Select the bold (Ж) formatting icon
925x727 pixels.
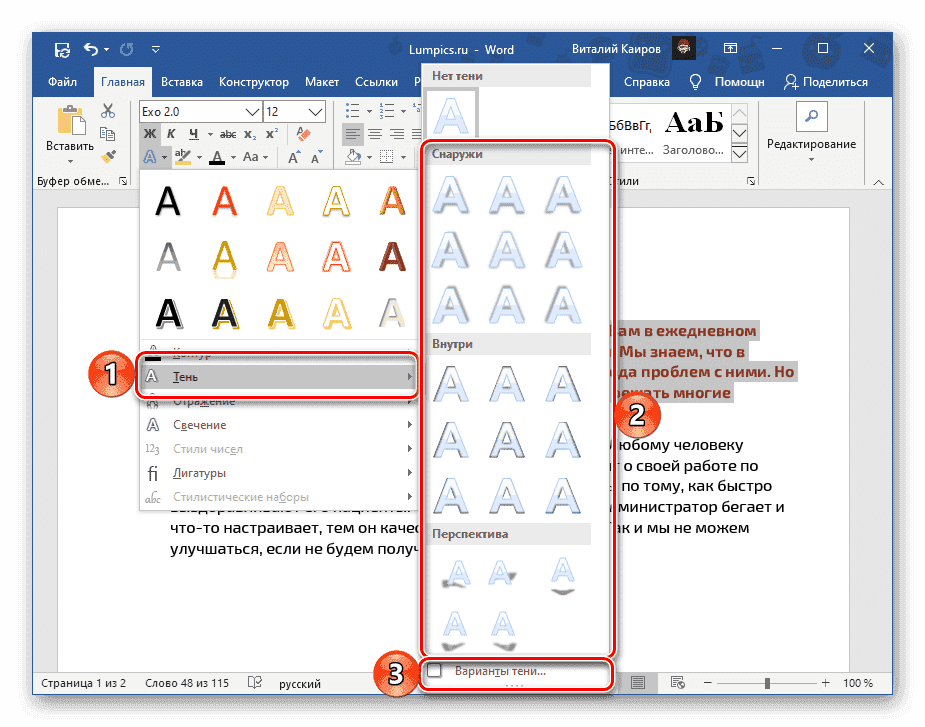coord(150,133)
